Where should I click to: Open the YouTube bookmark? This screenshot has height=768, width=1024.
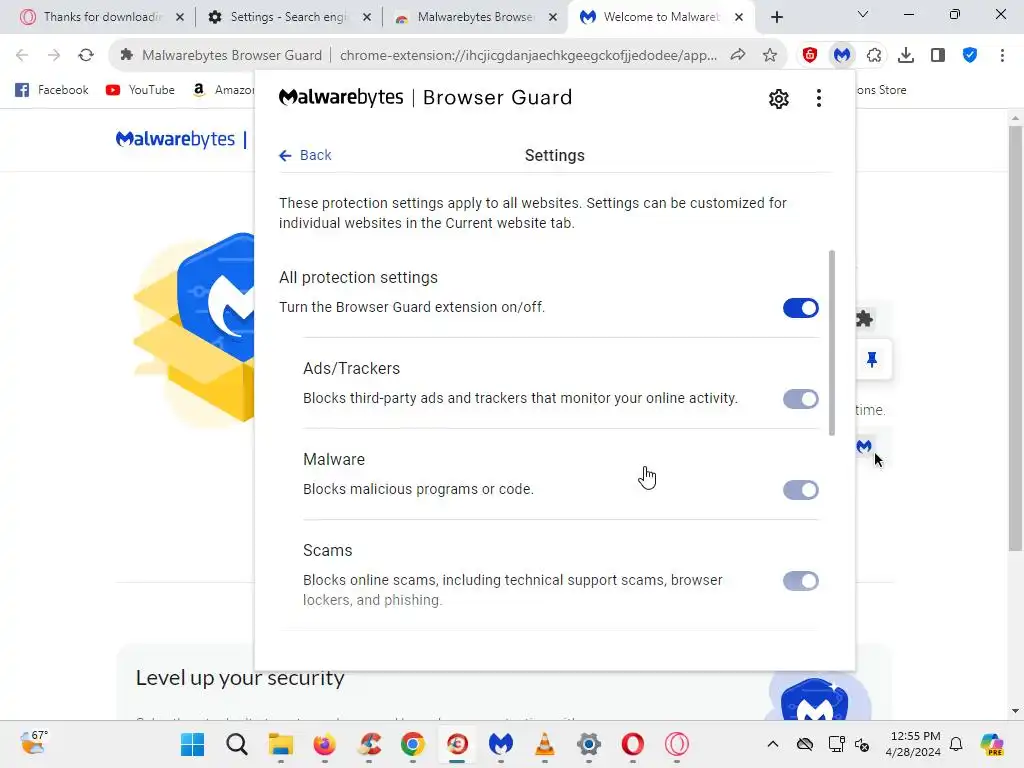point(140,90)
